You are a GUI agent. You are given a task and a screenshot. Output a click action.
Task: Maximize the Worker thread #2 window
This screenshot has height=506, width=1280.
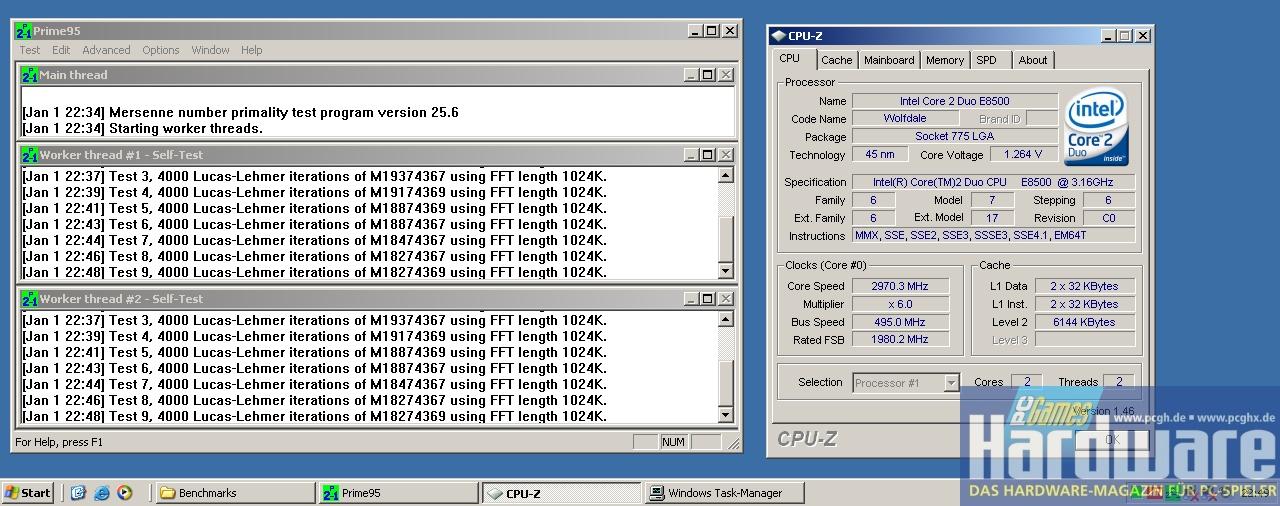point(707,299)
